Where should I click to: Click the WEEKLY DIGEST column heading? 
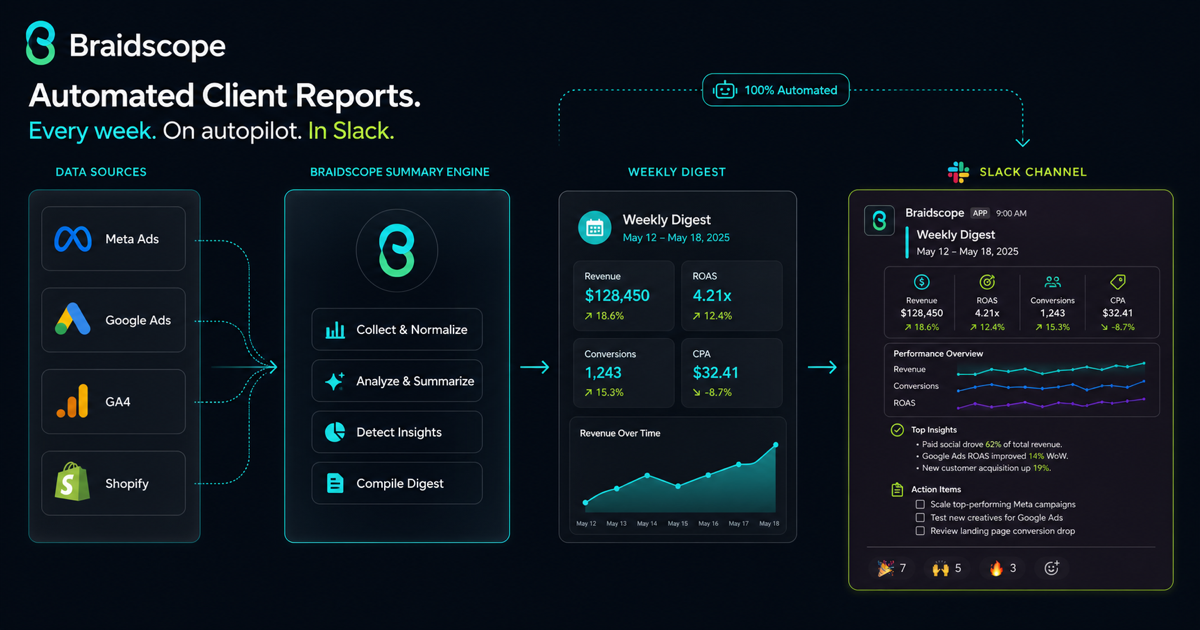coord(677,172)
